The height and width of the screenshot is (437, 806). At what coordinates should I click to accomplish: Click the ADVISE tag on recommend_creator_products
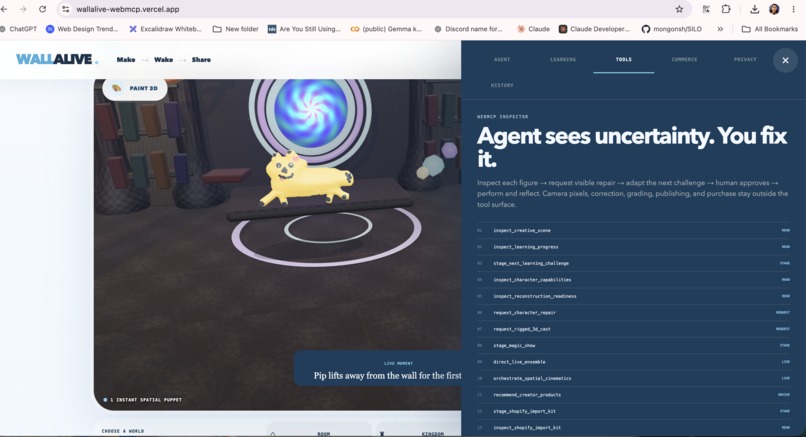[x=785, y=395]
